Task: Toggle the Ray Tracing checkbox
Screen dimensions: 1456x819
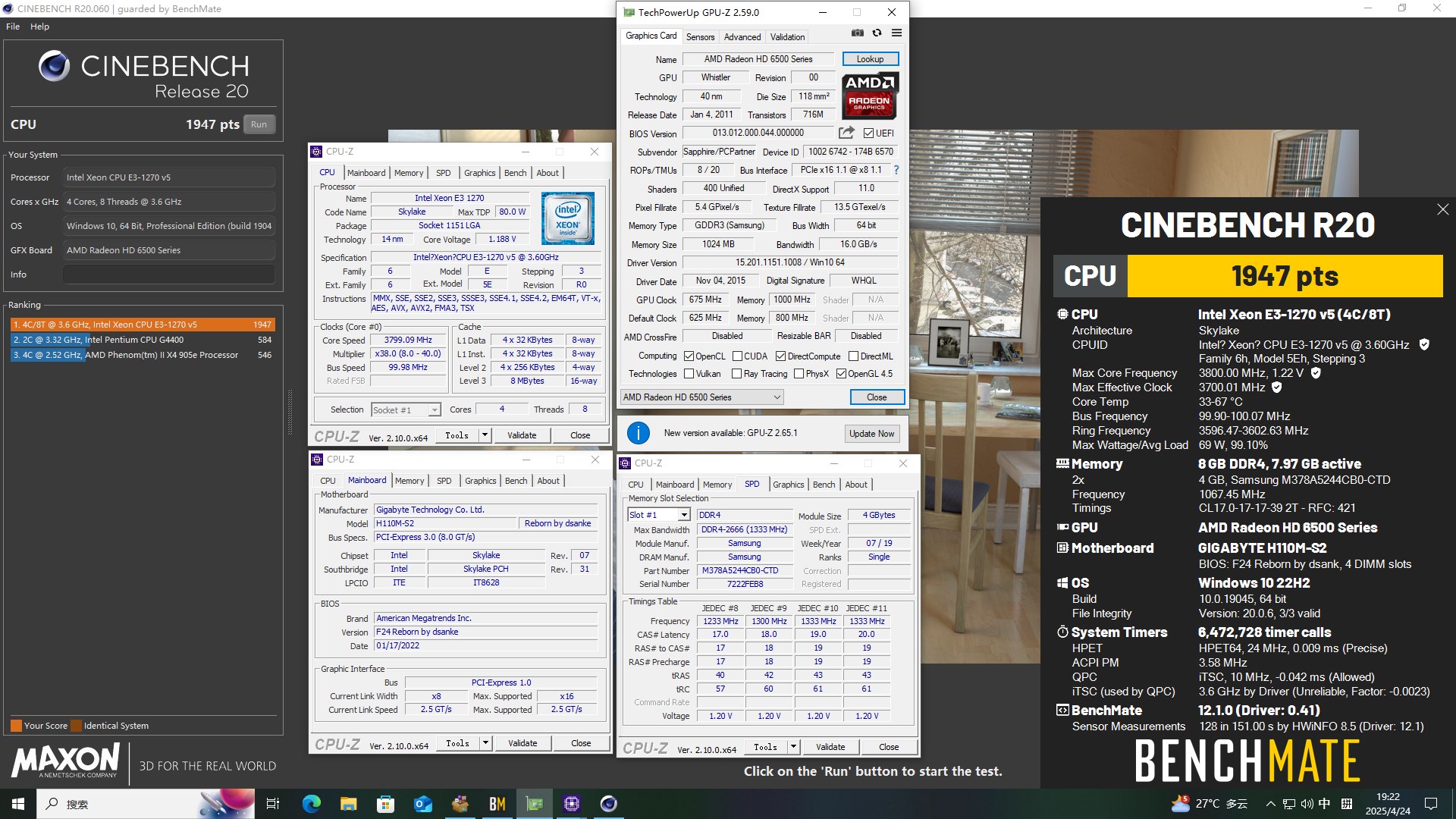Action: coord(736,374)
